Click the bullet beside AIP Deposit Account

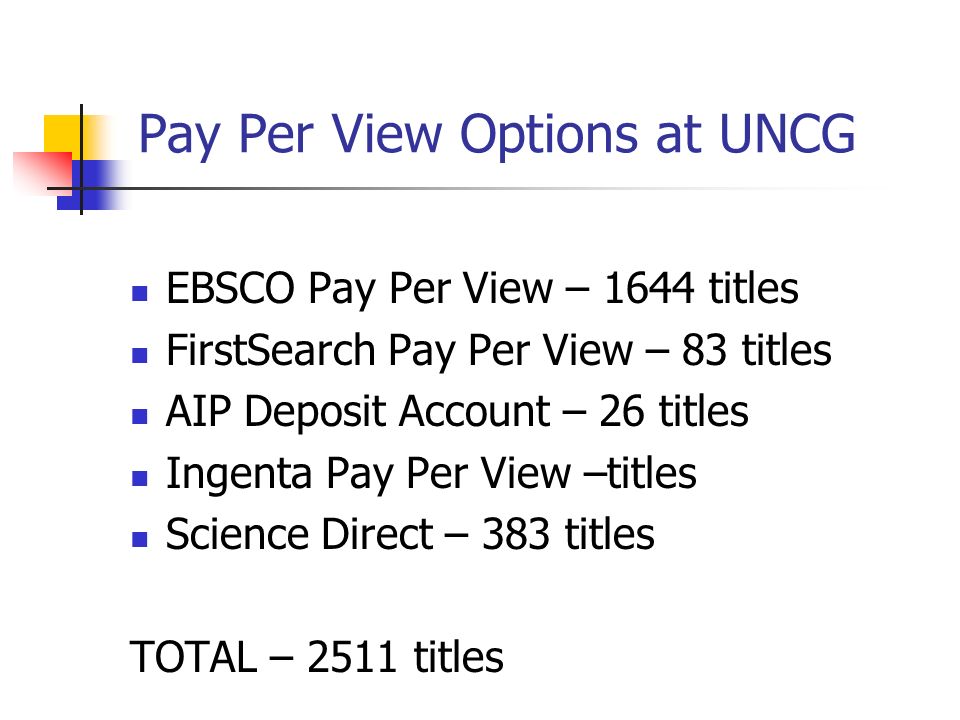point(140,416)
